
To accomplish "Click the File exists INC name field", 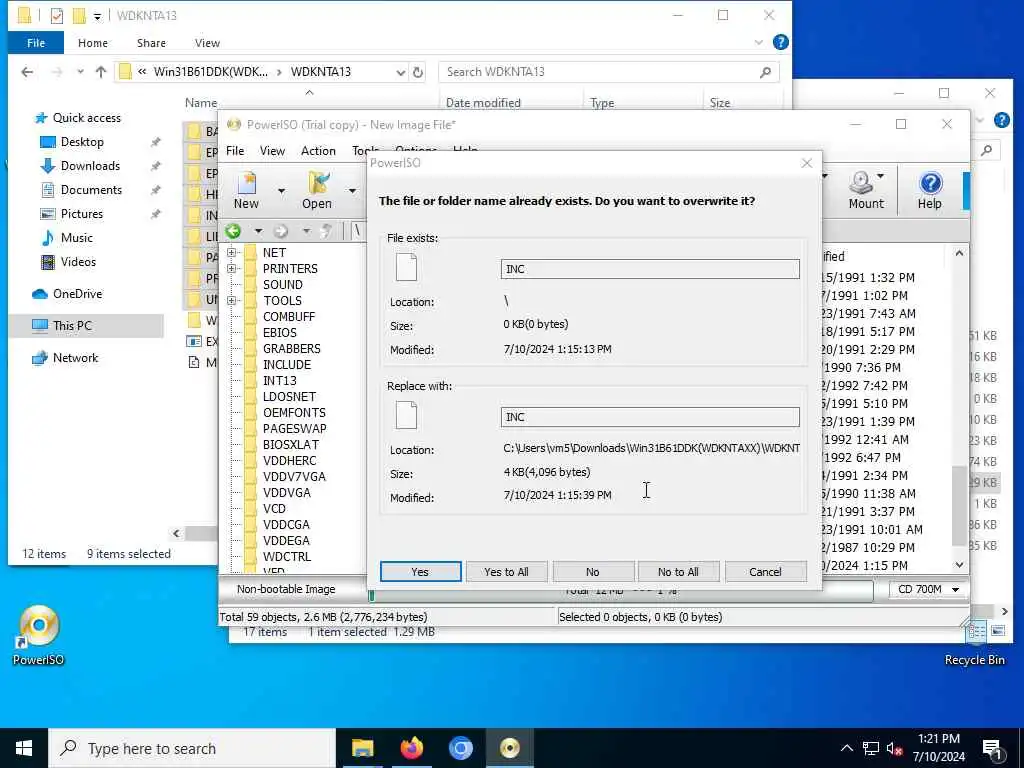I will [x=650, y=269].
